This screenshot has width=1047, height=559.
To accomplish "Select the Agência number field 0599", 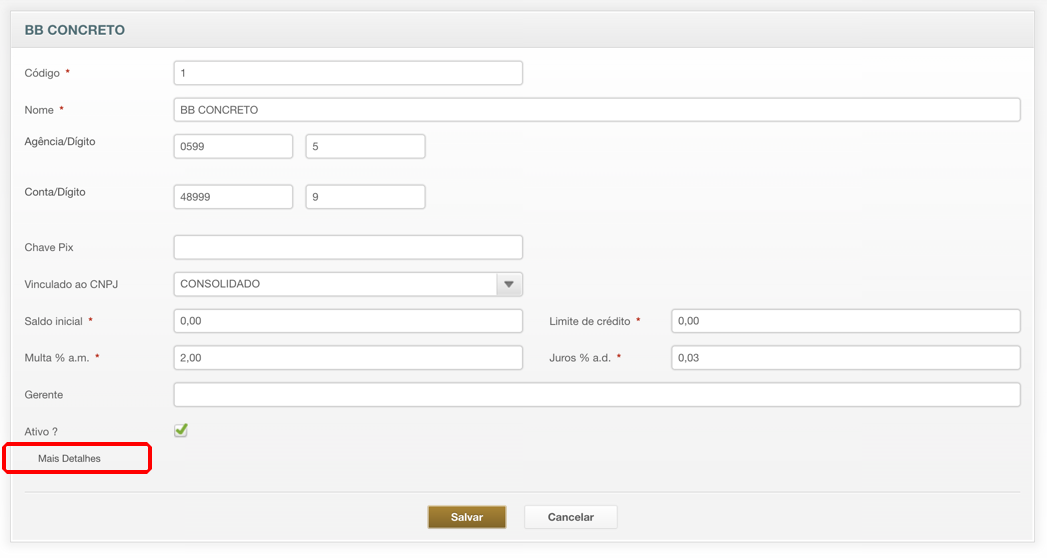I will click(233, 147).
